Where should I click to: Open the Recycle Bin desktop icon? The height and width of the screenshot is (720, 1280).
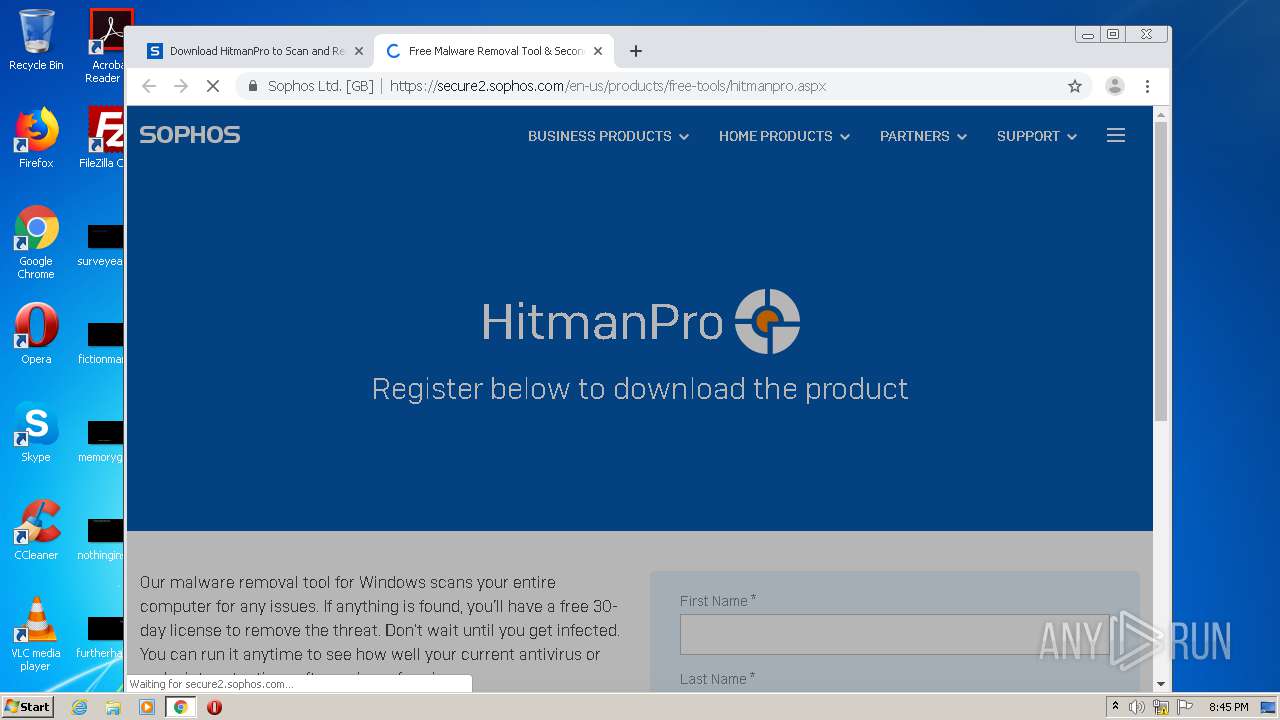[x=36, y=40]
